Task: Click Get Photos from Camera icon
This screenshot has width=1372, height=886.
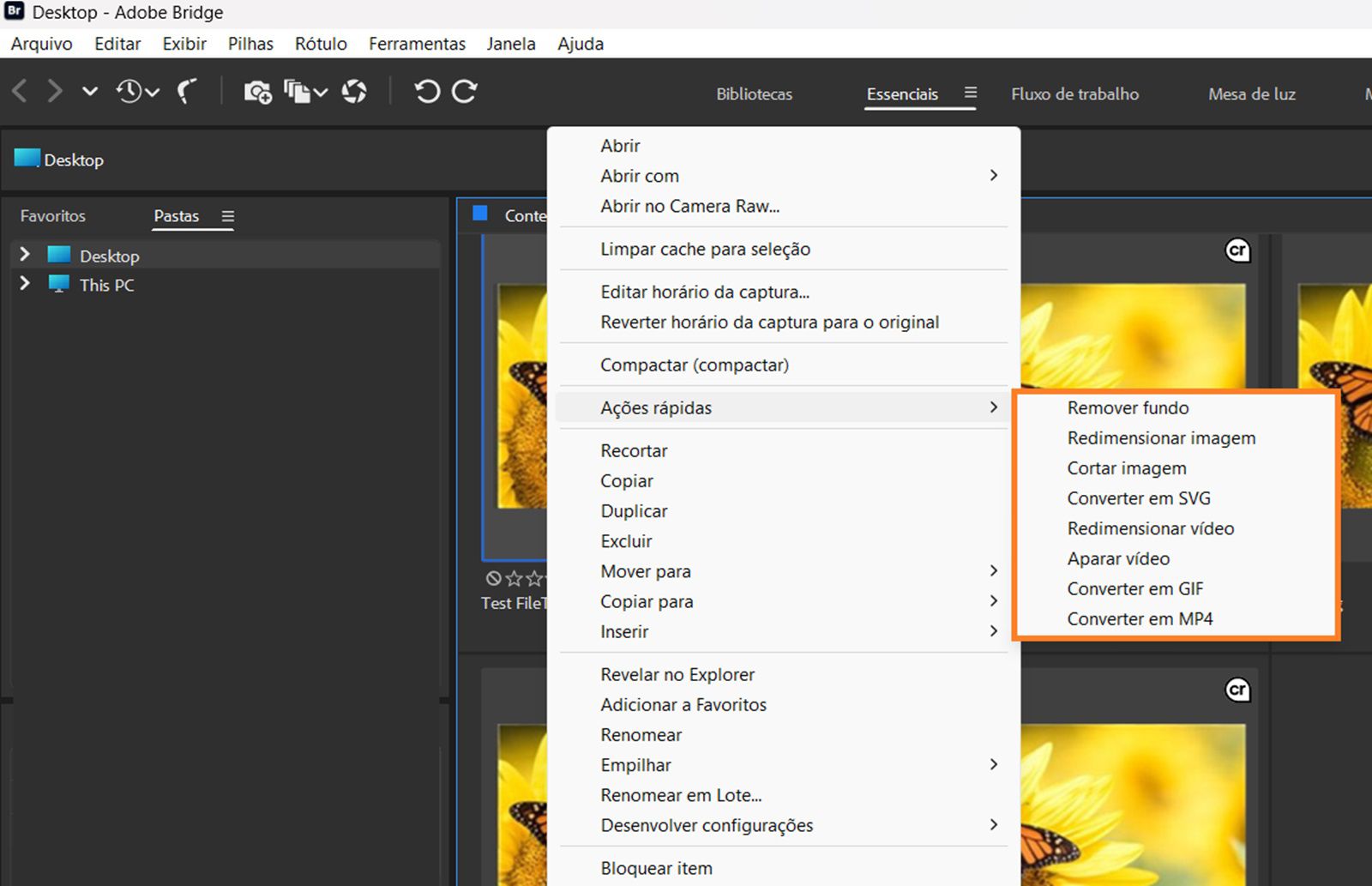Action: point(257,91)
